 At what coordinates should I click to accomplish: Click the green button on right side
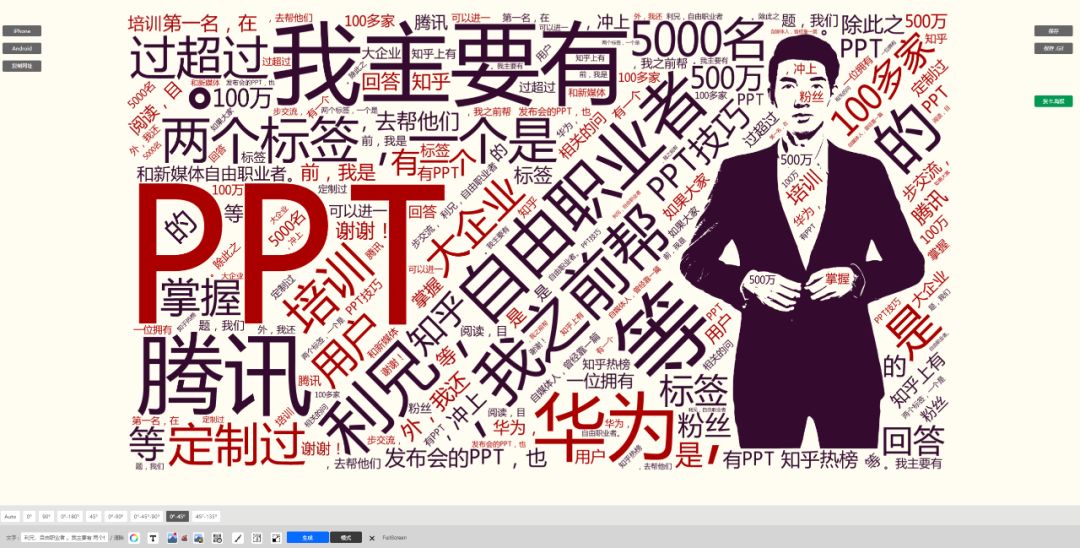(x=1053, y=101)
